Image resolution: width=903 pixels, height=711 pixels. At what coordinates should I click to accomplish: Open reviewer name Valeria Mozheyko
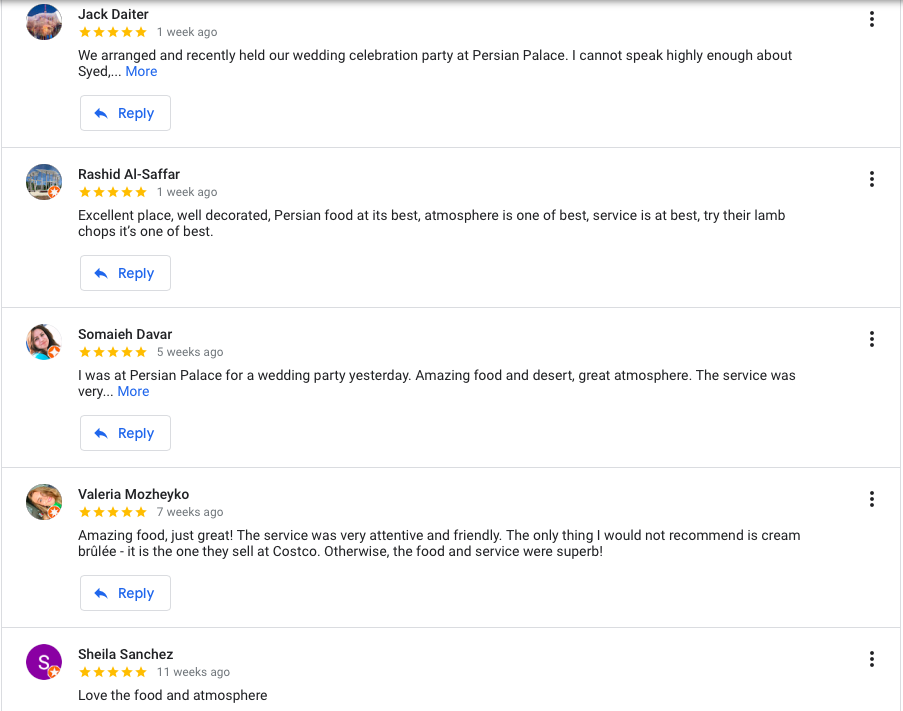(x=133, y=494)
